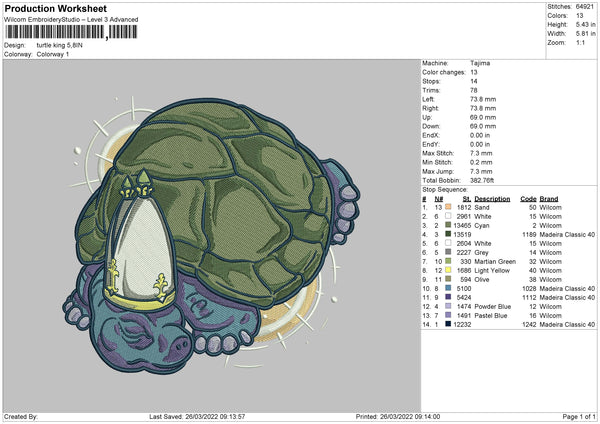Click 'Madeira Classic 40' in row 14
Screen dimensions: 600x424
(567, 325)
